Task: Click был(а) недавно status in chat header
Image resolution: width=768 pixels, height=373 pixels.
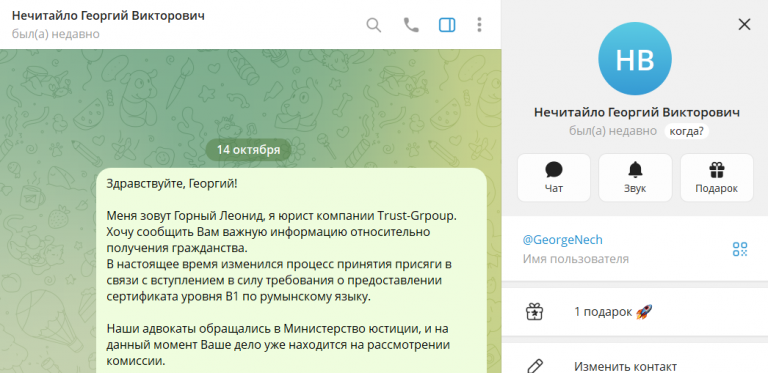Action: click(x=55, y=34)
